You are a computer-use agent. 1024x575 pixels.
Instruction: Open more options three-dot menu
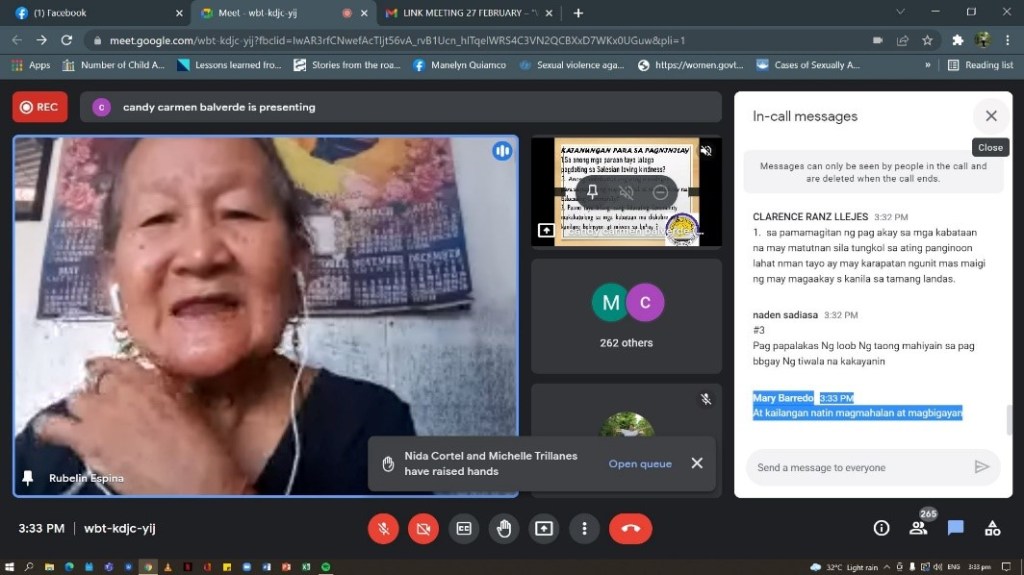tap(584, 528)
